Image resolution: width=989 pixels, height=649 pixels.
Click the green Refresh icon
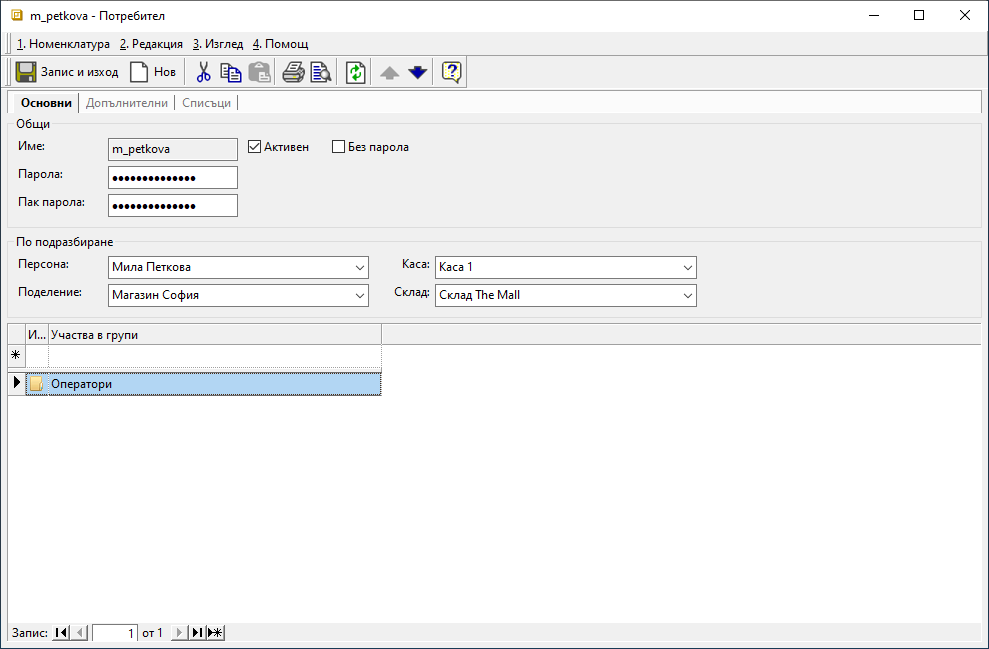[356, 72]
